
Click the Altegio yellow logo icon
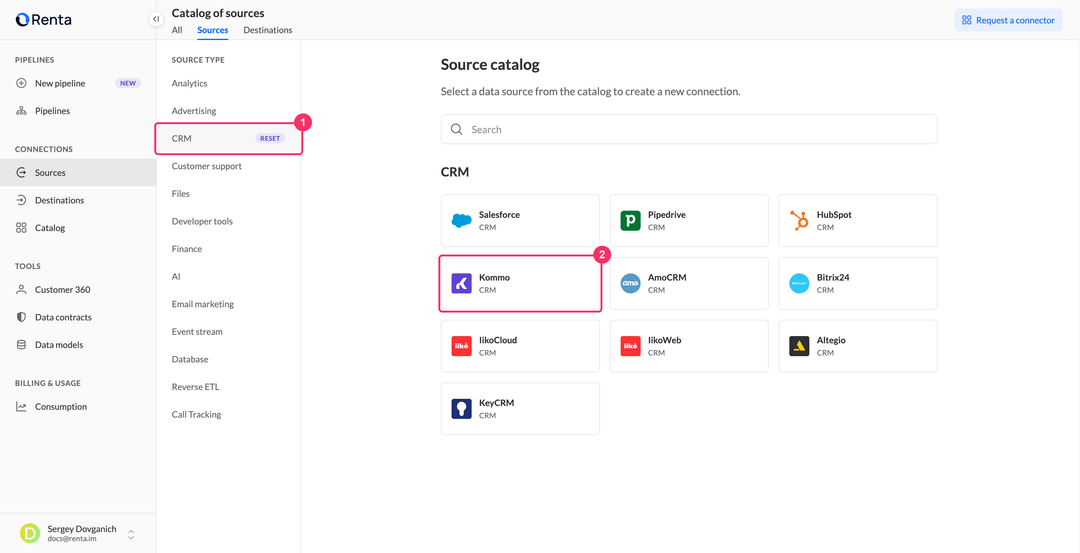pos(799,346)
